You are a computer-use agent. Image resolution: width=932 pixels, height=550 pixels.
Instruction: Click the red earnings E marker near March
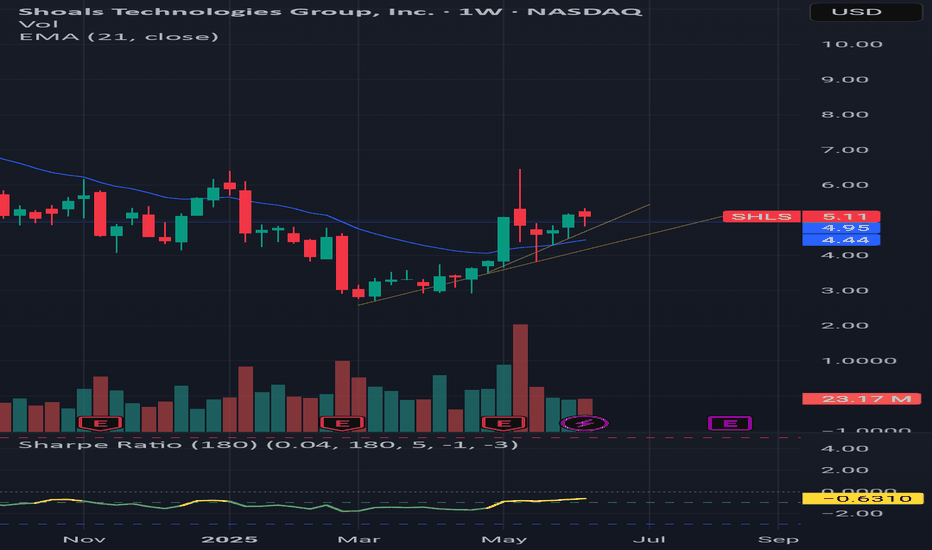coord(342,423)
